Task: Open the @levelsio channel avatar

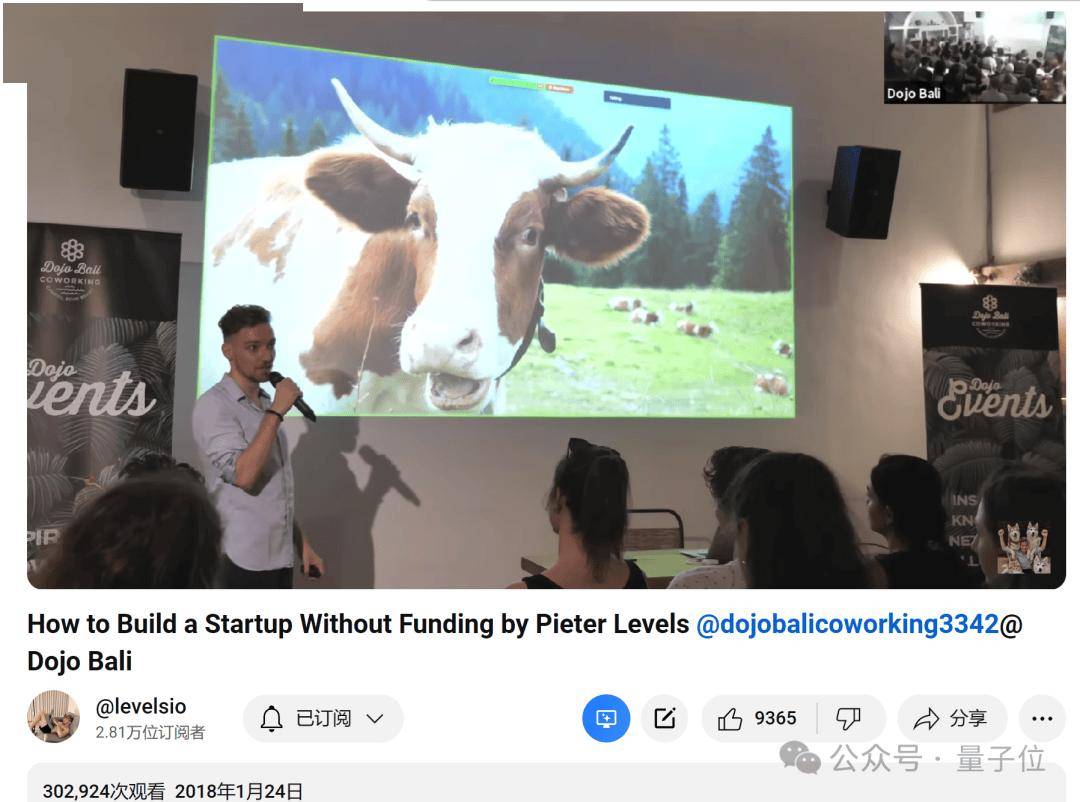Action: (x=54, y=717)
